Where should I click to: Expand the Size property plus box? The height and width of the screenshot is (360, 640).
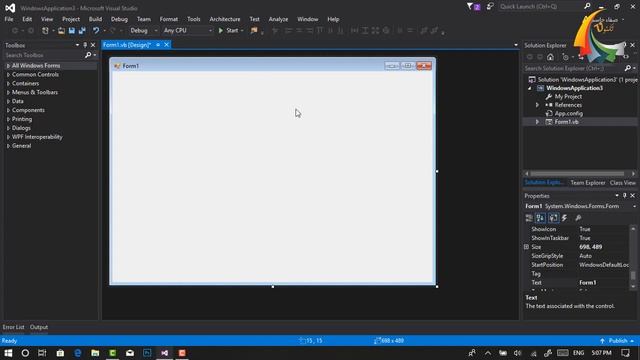pyautogui.click(x=527, y=247)
